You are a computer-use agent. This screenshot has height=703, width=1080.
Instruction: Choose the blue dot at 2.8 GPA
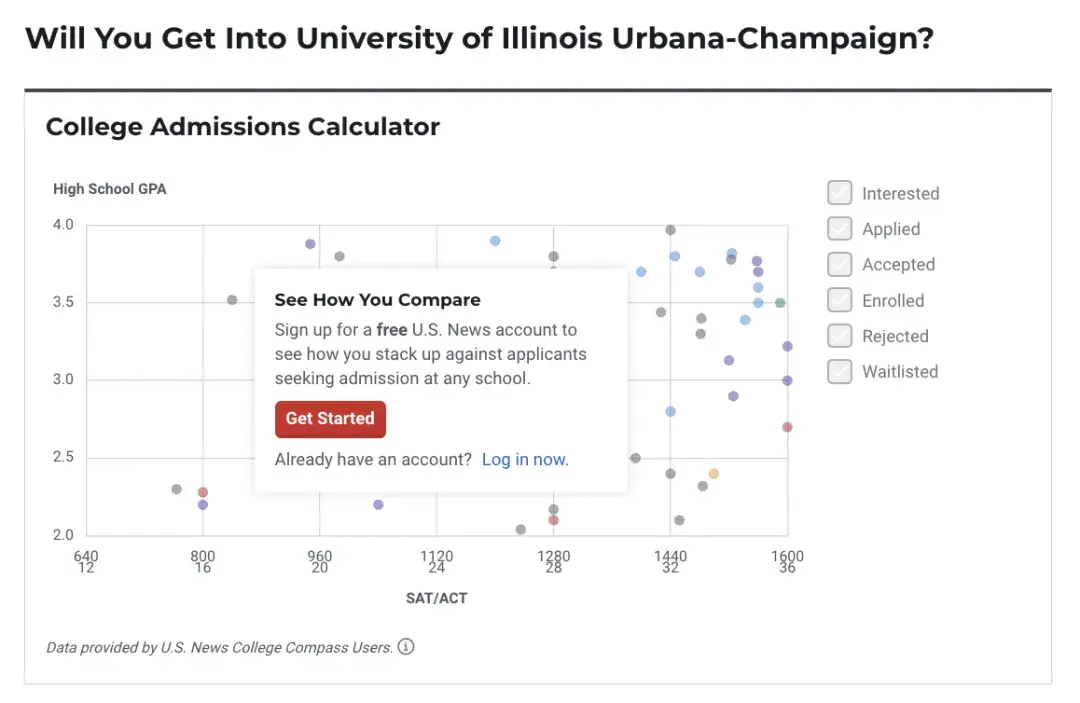pos(670,411)
